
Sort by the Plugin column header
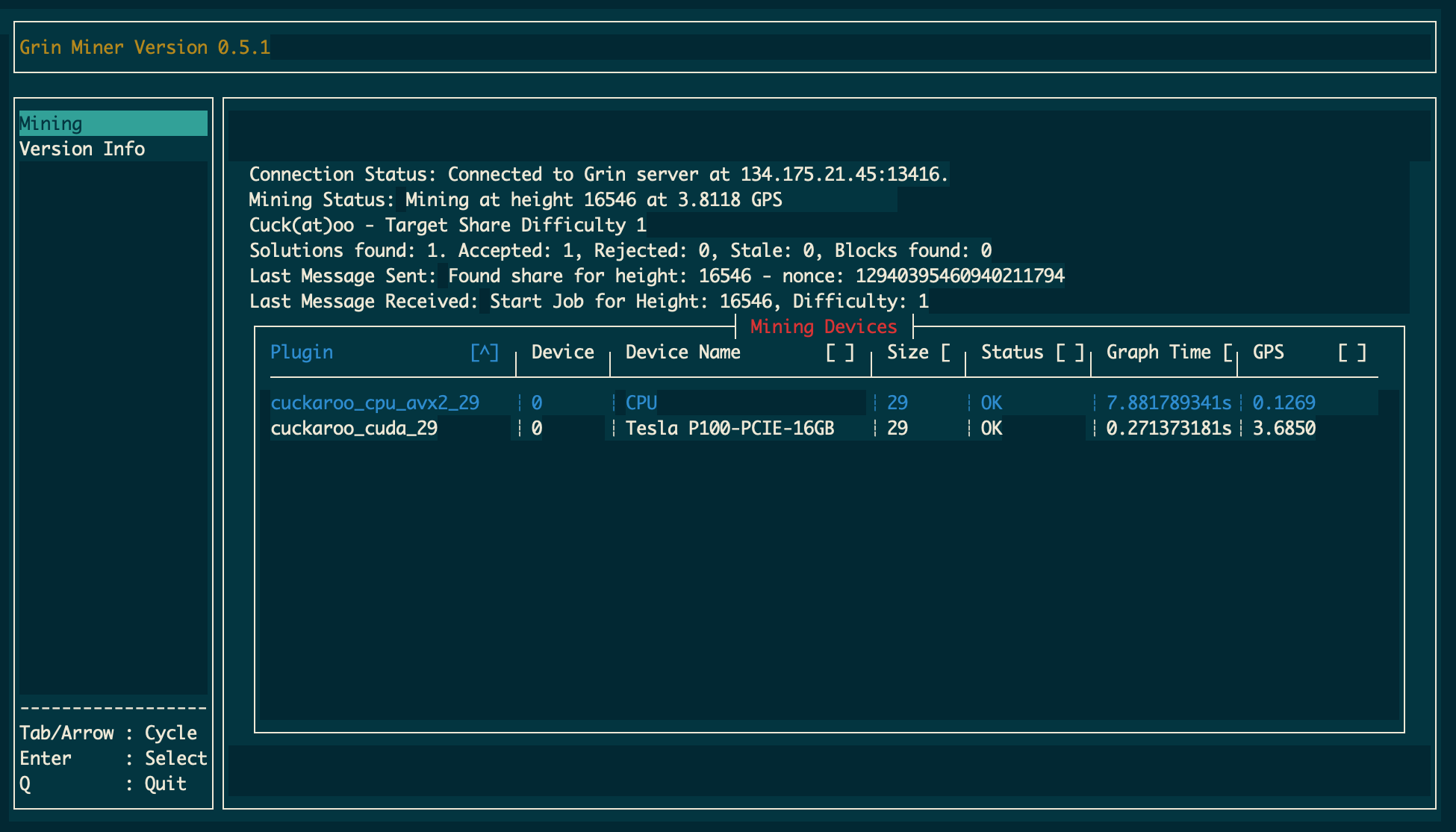coord(302,352)
